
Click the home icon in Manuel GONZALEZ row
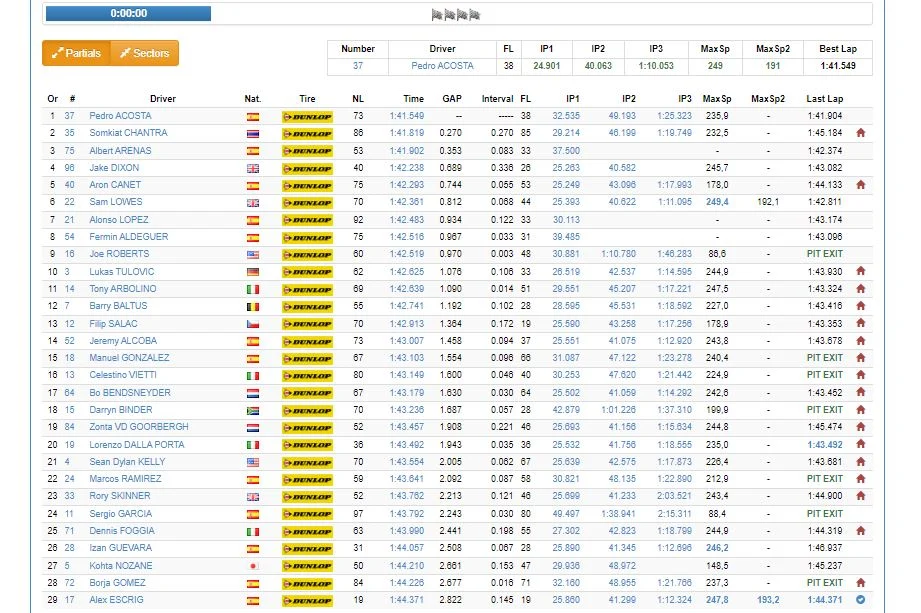coord(861,357)
